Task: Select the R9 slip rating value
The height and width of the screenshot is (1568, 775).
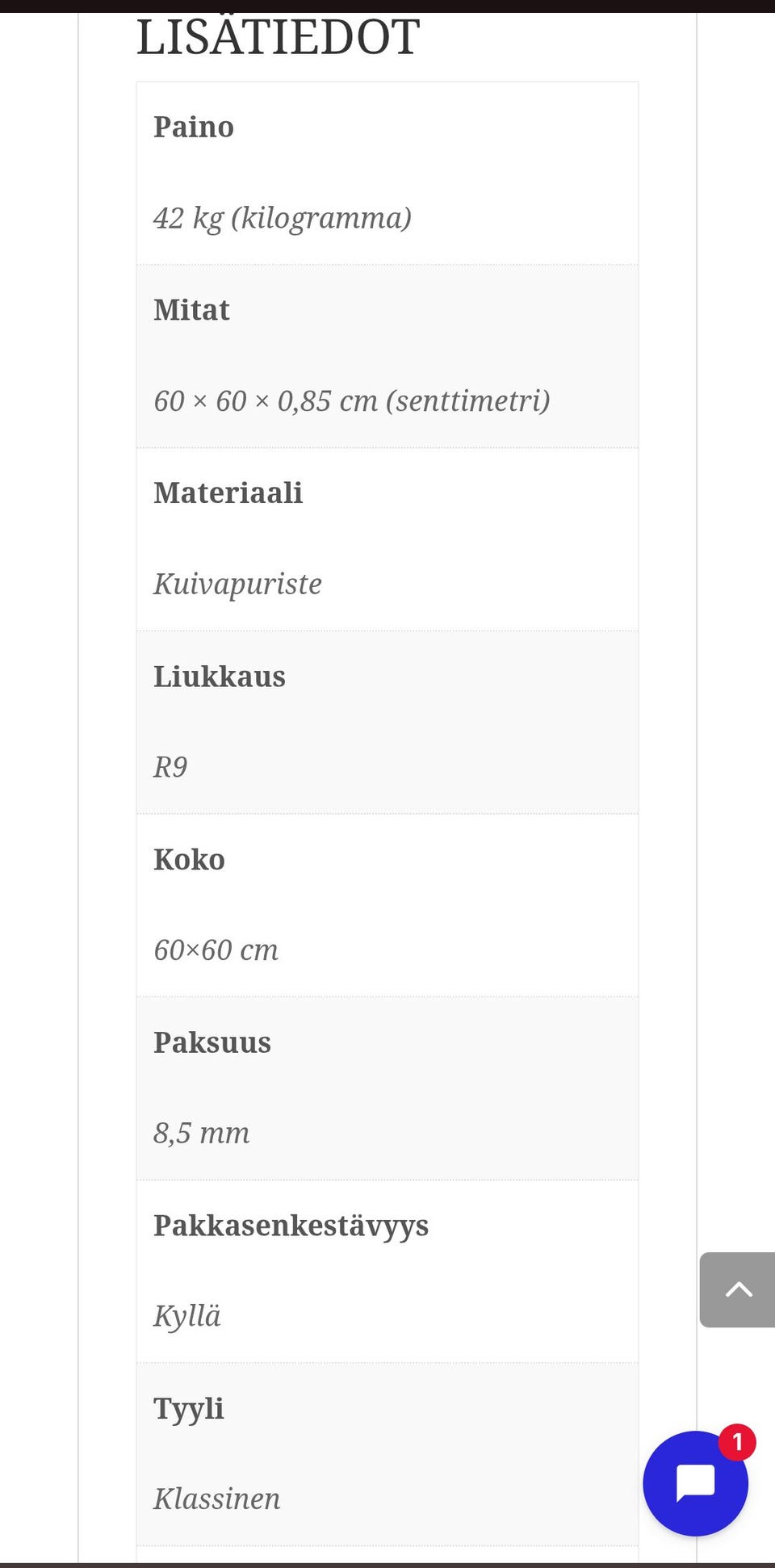Action: tap(170, 767)
